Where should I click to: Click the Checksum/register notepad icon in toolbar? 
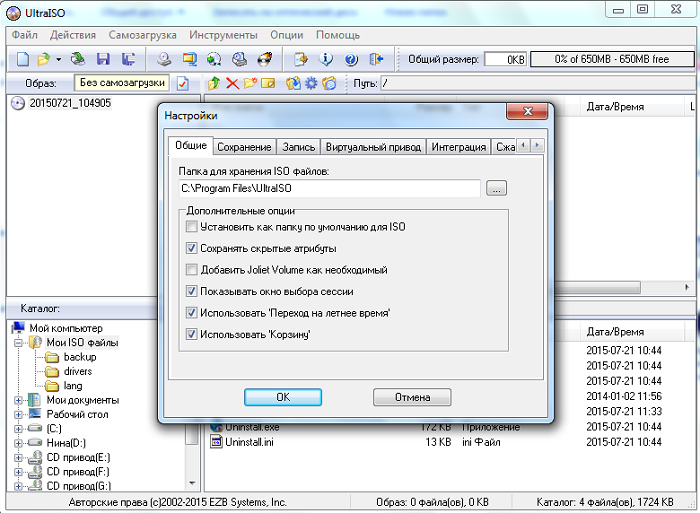coord(301,59)
